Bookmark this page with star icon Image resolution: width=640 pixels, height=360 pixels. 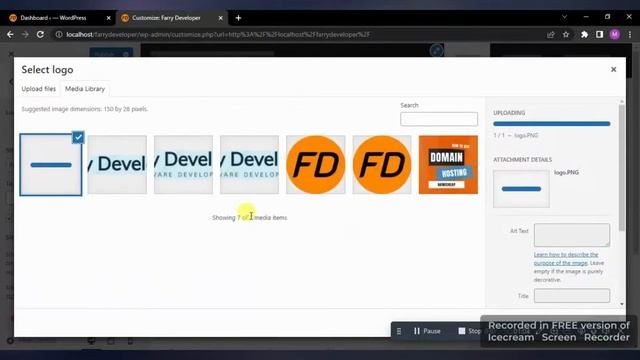click(566, 35)
